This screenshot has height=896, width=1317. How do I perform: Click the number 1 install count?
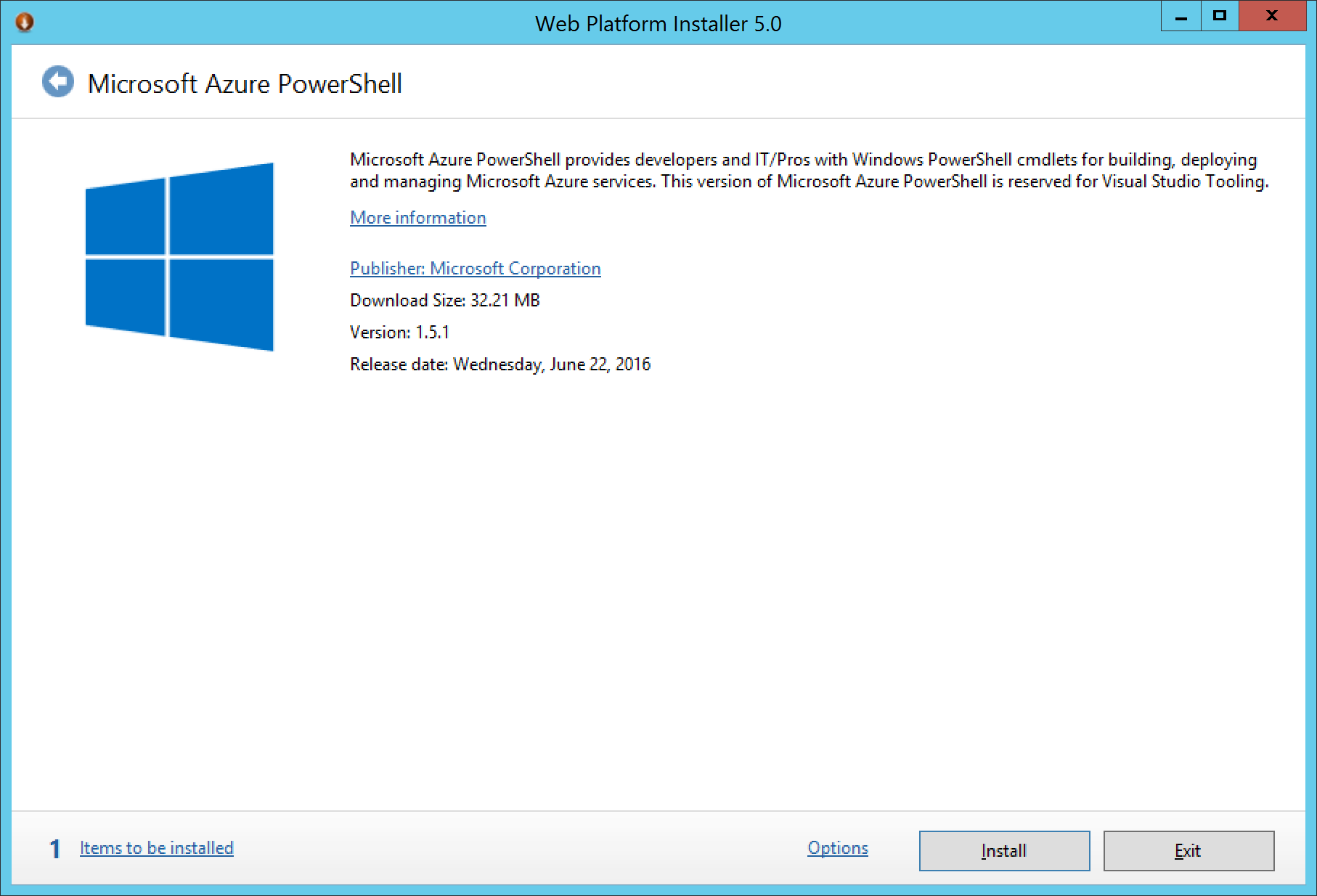click(x=54, y=849)
